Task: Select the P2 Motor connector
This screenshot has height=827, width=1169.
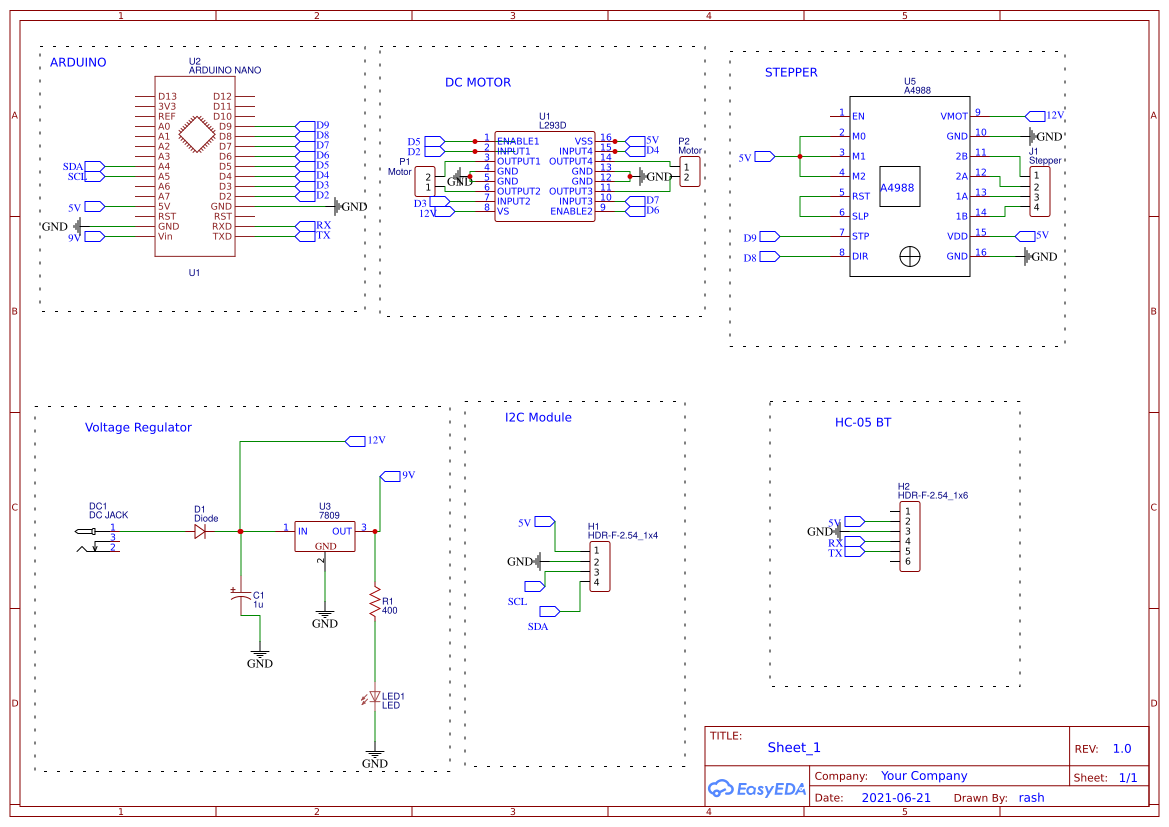Action: click(x=690, y=172)
